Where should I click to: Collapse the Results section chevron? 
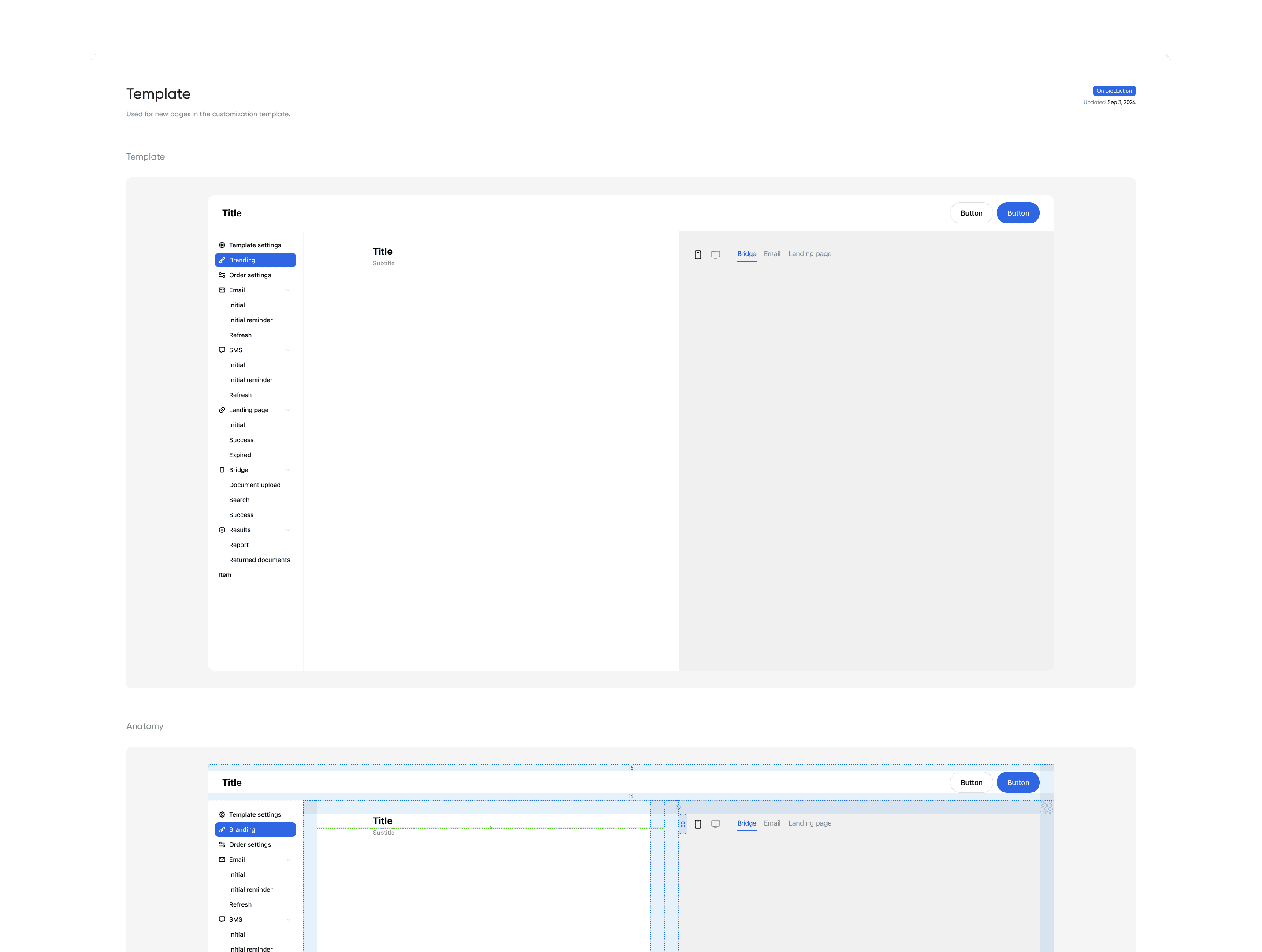tap(288, 530)
